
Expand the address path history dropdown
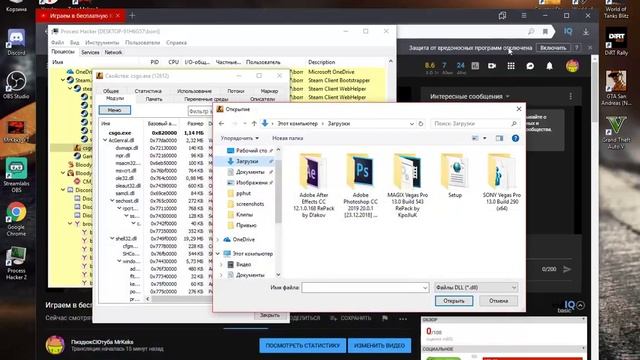pyautogui.click(x=411, y=124)
